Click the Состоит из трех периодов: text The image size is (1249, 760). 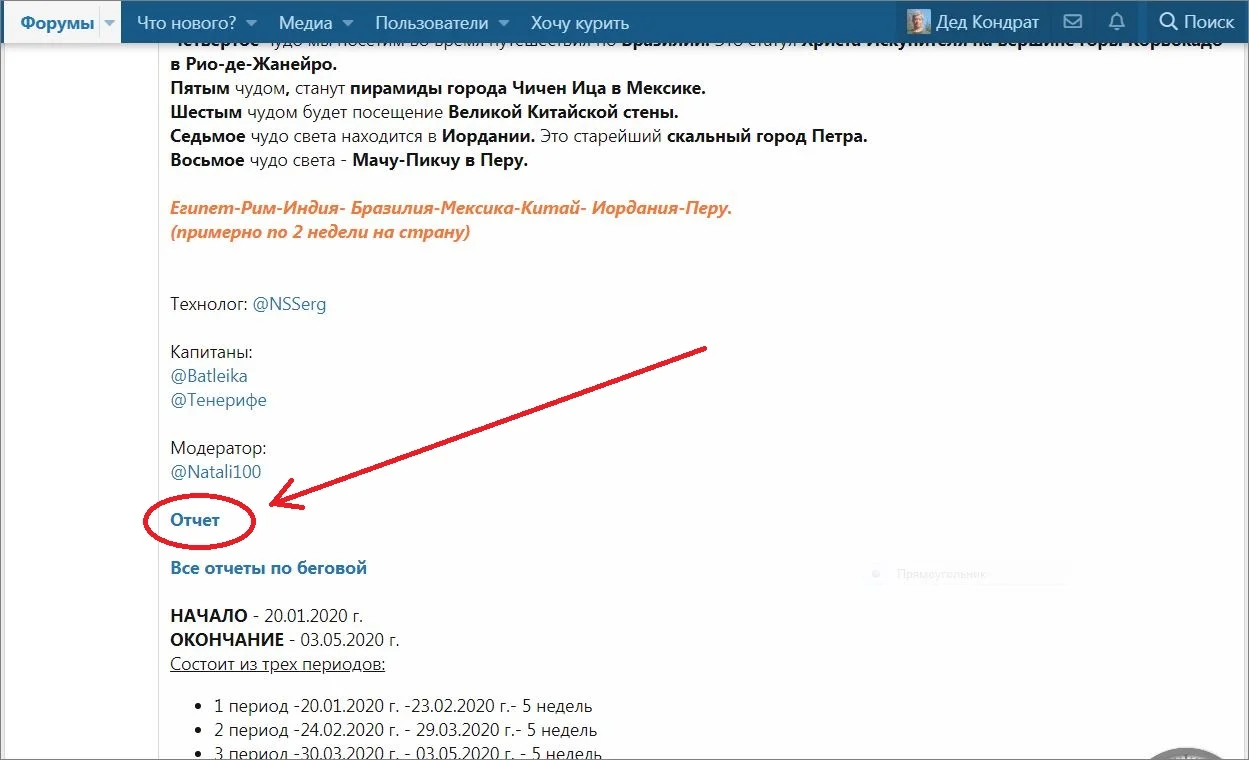coord(278,664)
